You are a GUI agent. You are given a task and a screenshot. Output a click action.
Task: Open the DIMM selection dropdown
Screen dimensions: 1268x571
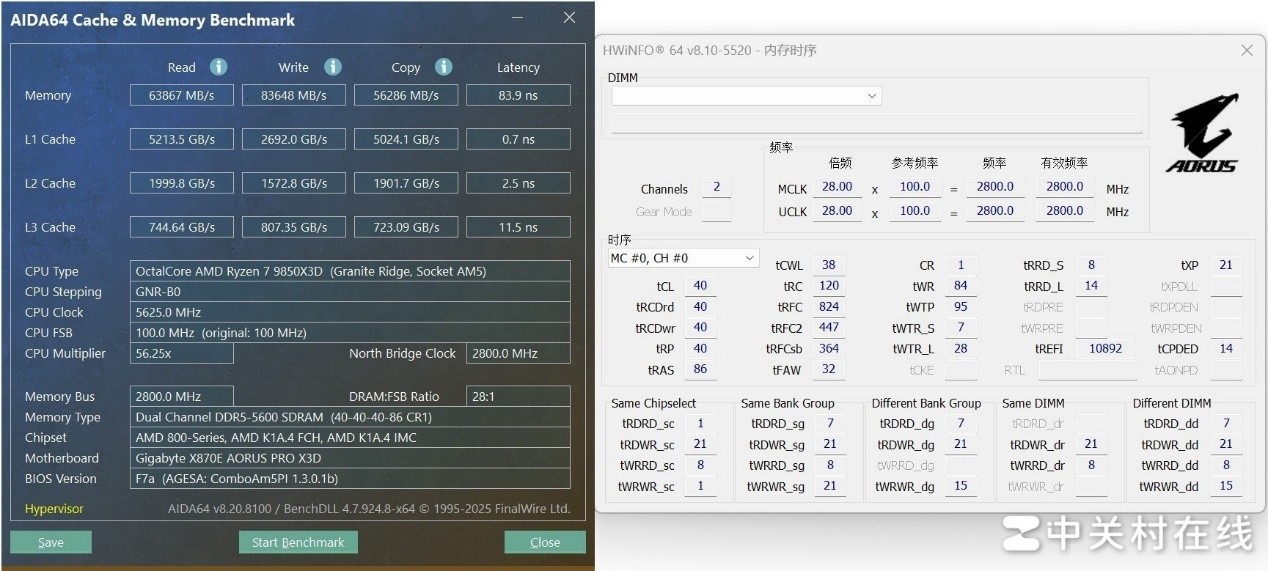[746, 96]
